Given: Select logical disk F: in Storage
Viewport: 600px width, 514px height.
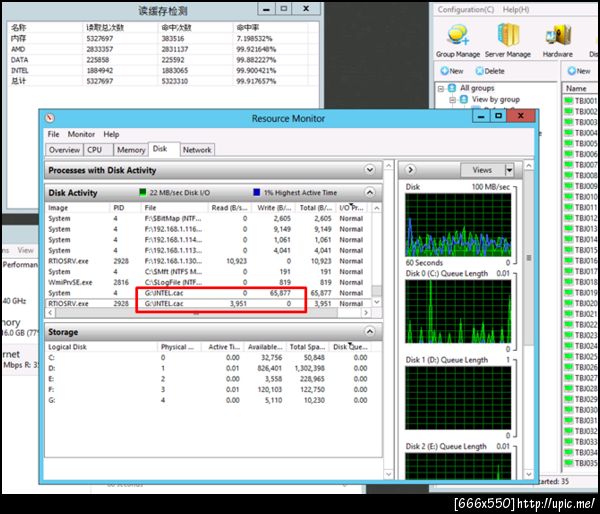Looking at the screenshot, I should pos(209,390).
